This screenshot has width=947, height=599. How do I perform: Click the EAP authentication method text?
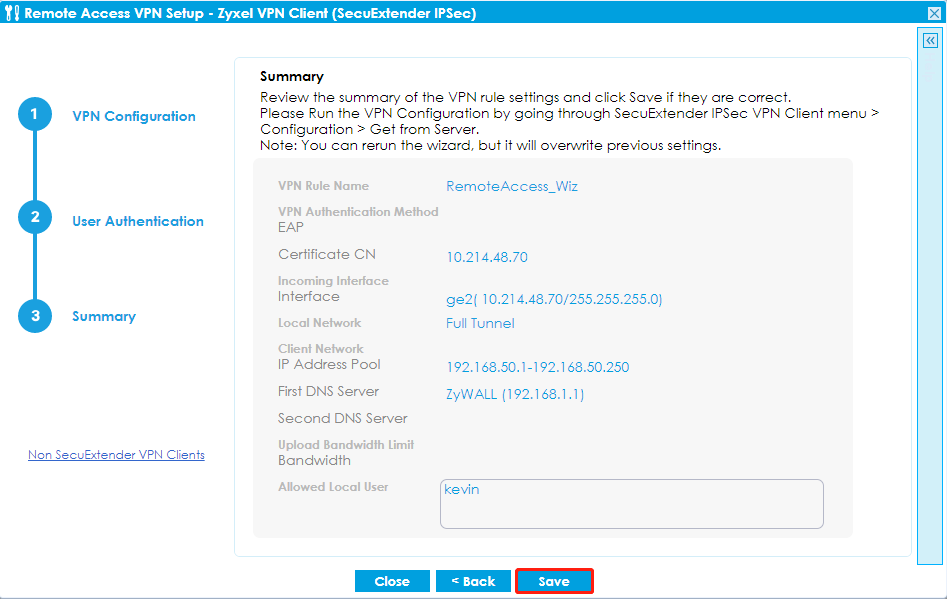click(x=291, y=228)
